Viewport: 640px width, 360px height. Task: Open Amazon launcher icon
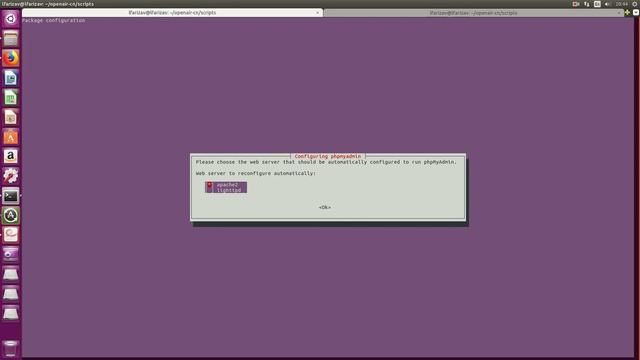point(11,156)
